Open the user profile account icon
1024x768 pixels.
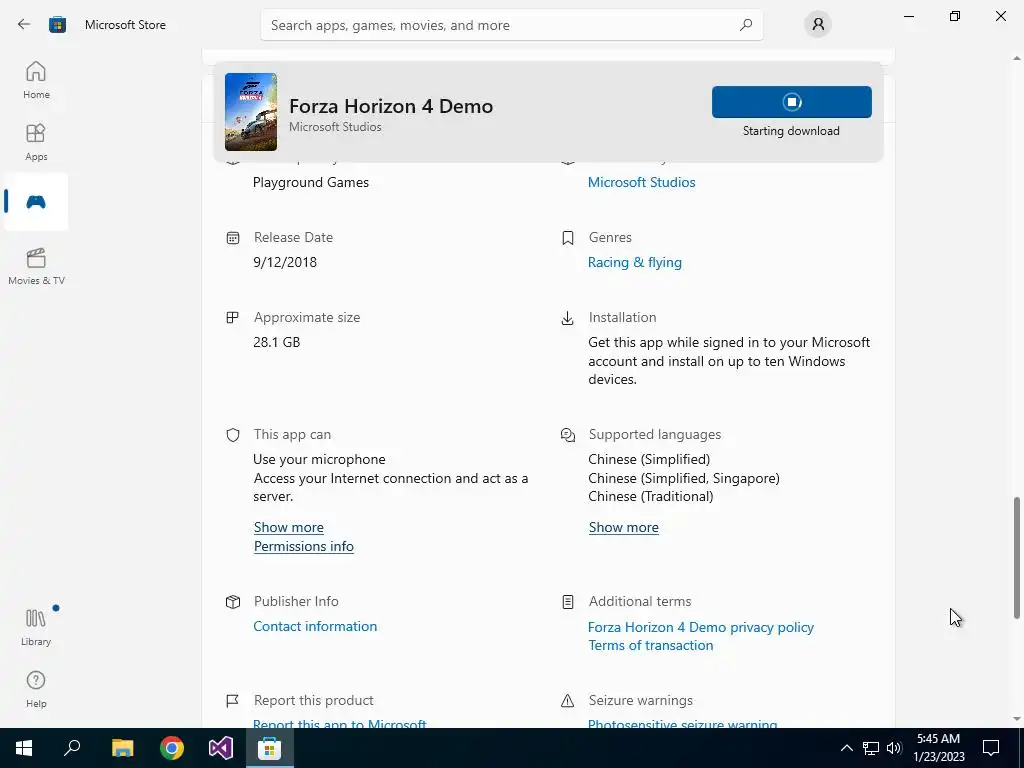pos(818,25)
